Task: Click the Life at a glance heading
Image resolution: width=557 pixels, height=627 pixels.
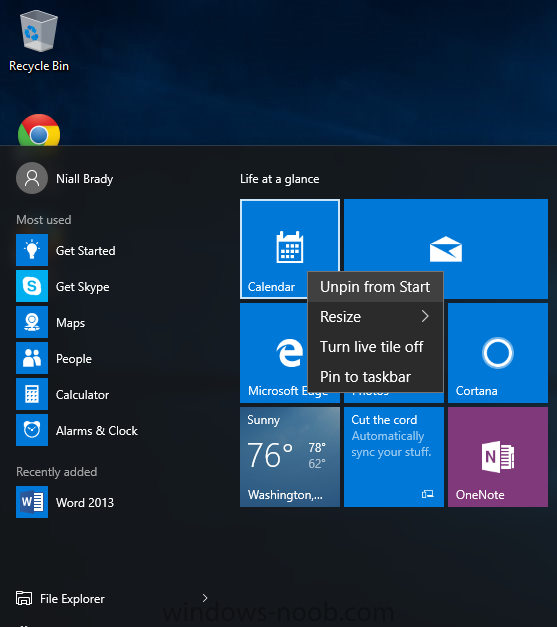Action: coord(279,179)
